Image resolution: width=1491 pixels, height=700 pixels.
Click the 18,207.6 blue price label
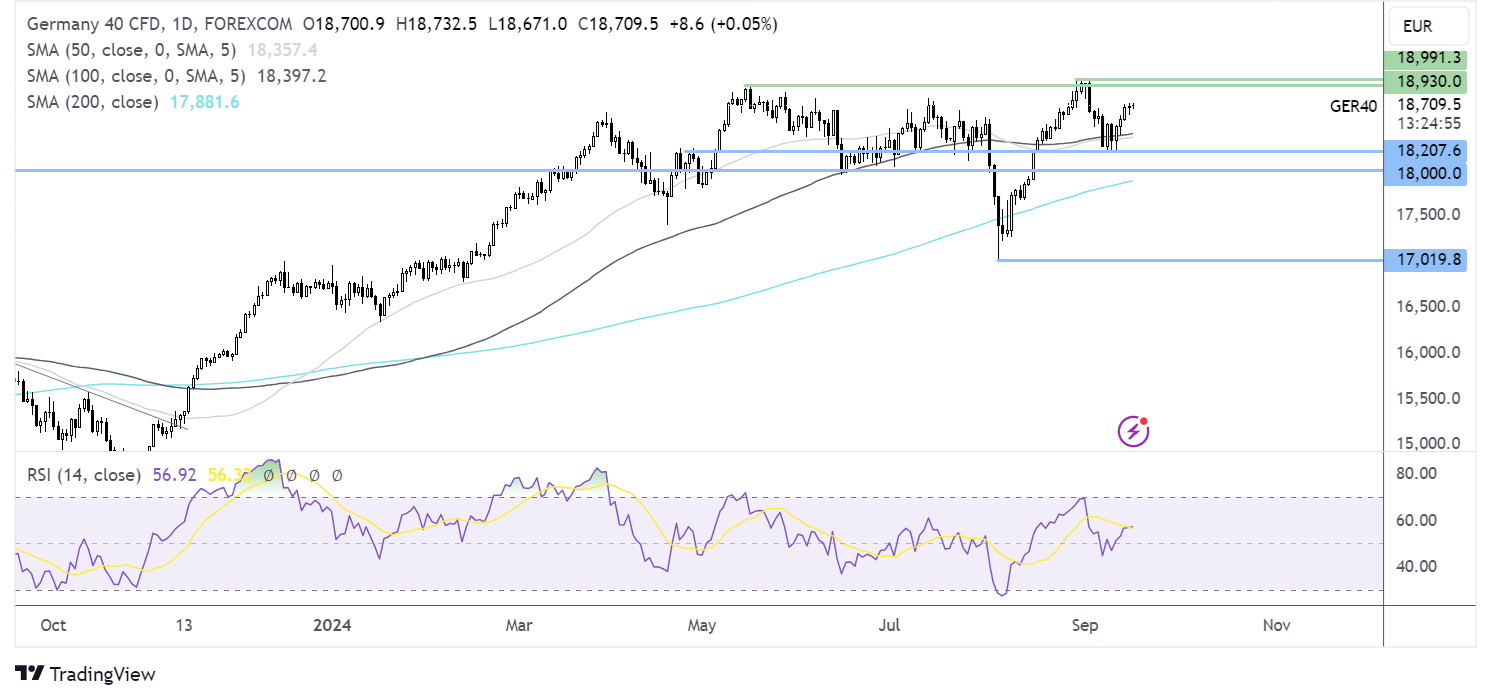[x=1427, y=151]
